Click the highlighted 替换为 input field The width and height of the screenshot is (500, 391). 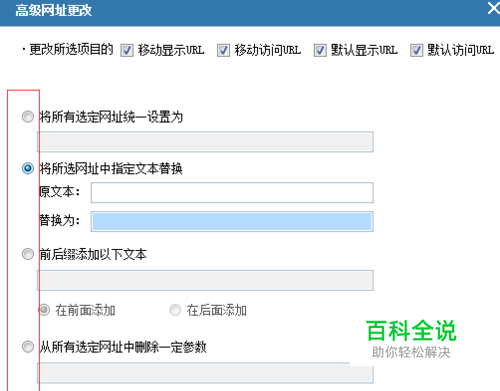click(x=232, y=221)
